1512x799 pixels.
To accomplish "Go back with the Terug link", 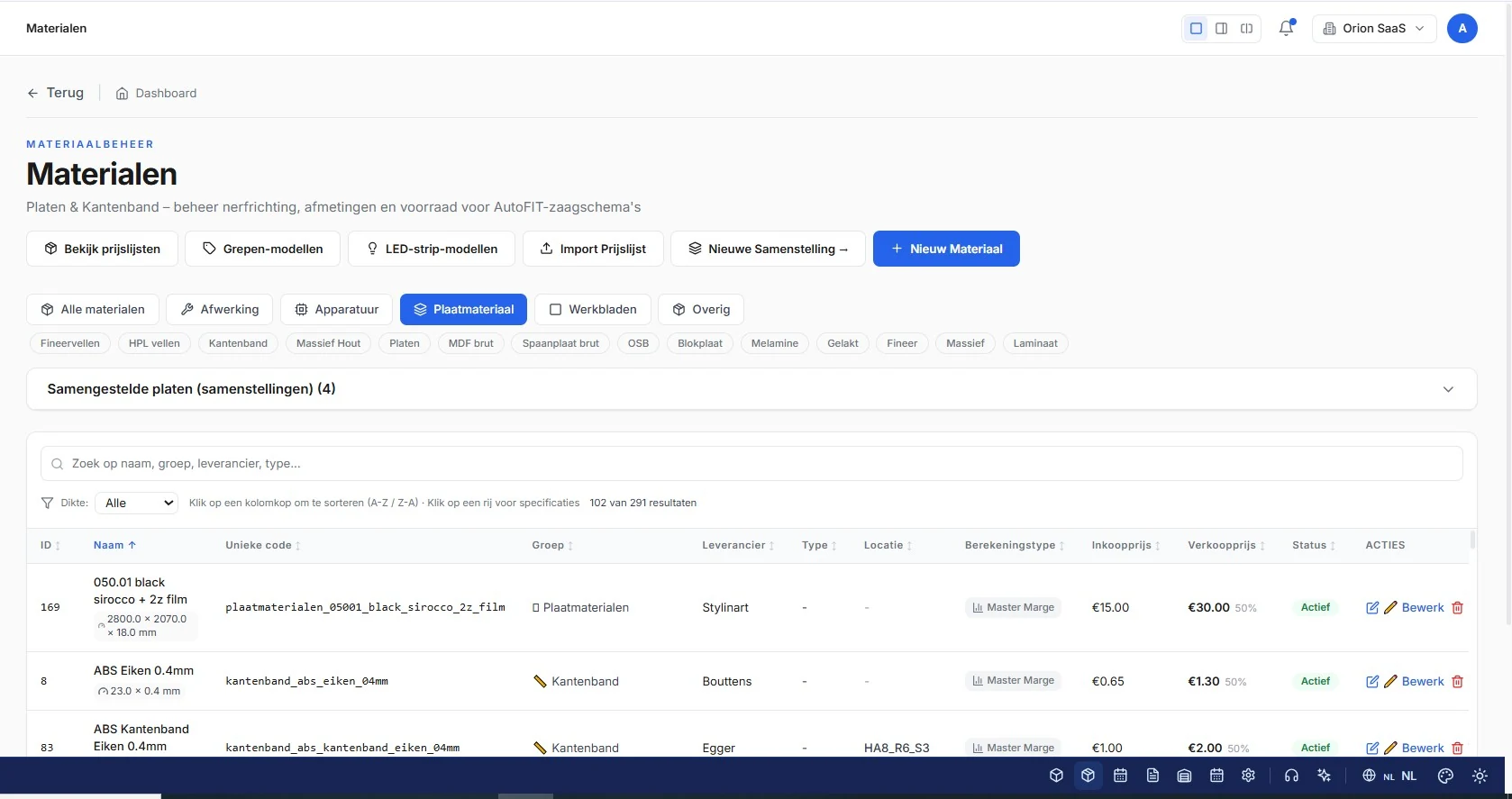I will point(55,93).
